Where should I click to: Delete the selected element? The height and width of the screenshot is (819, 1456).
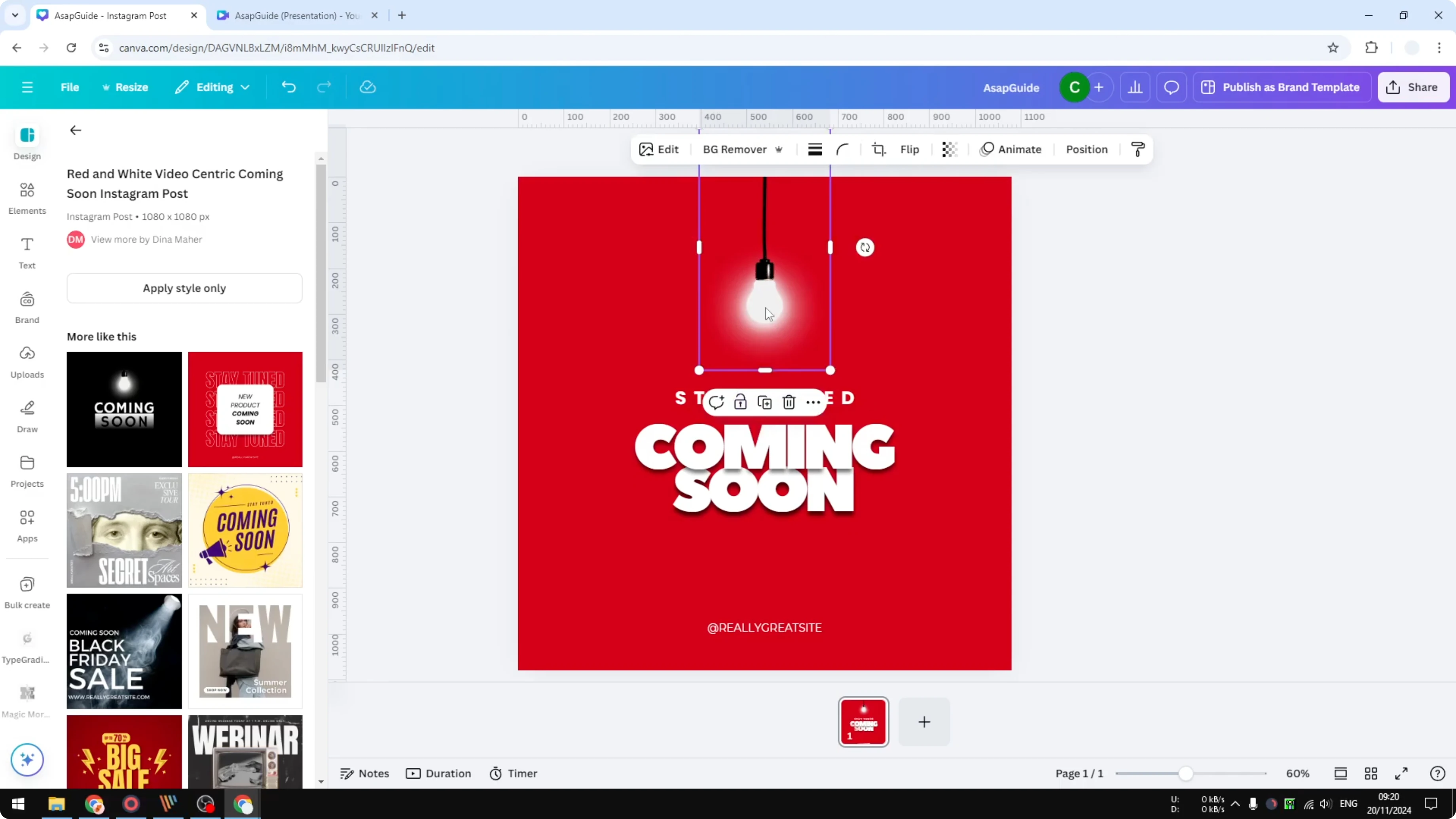[x=789, y=402]
